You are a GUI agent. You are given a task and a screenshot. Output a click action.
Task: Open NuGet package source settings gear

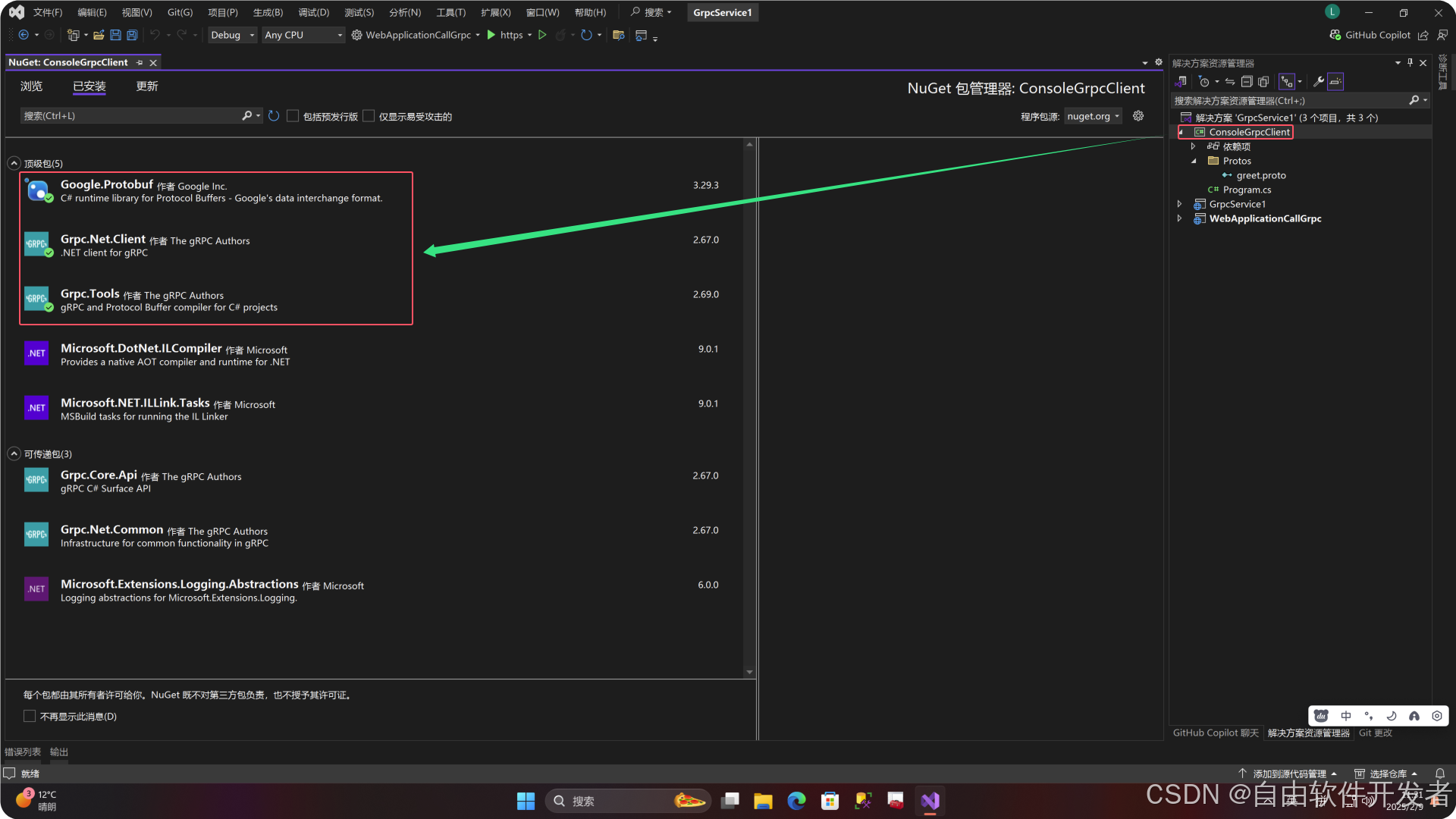[x=1138, y=116]
